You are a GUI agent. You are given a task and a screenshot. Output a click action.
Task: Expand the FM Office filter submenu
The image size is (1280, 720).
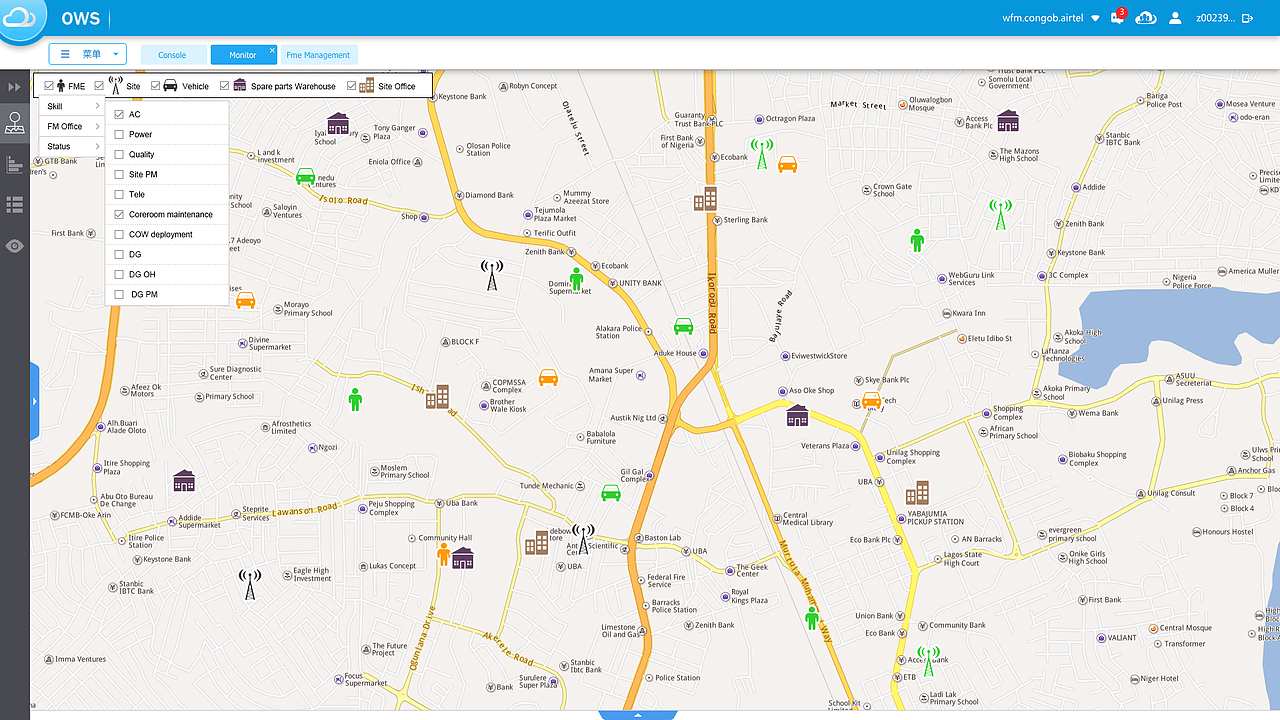tap(72, 126)
